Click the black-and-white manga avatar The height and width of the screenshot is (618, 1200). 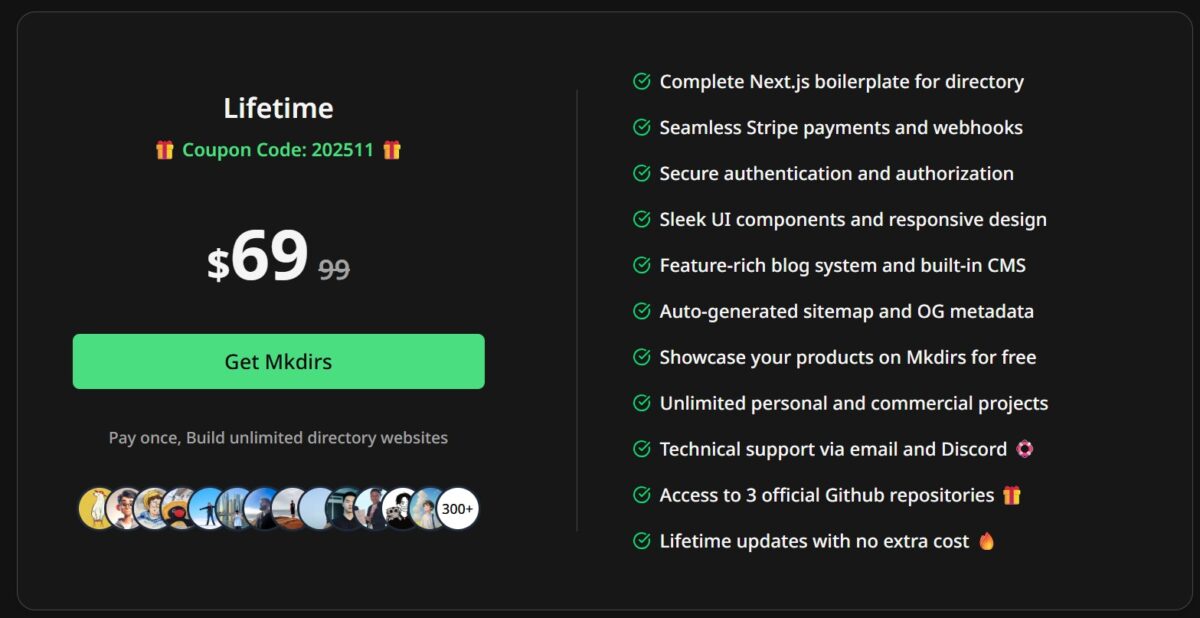click(402, 509)
